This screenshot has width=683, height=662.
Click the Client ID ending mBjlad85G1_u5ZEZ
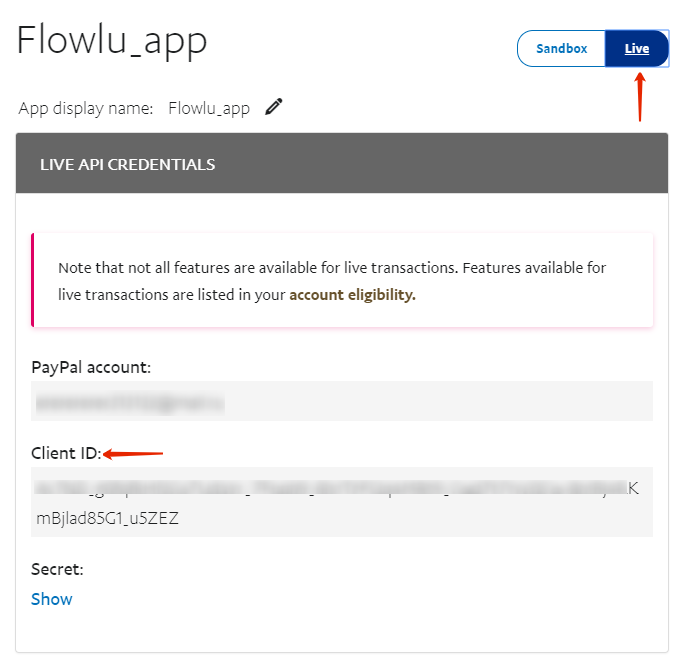[107, 518]
